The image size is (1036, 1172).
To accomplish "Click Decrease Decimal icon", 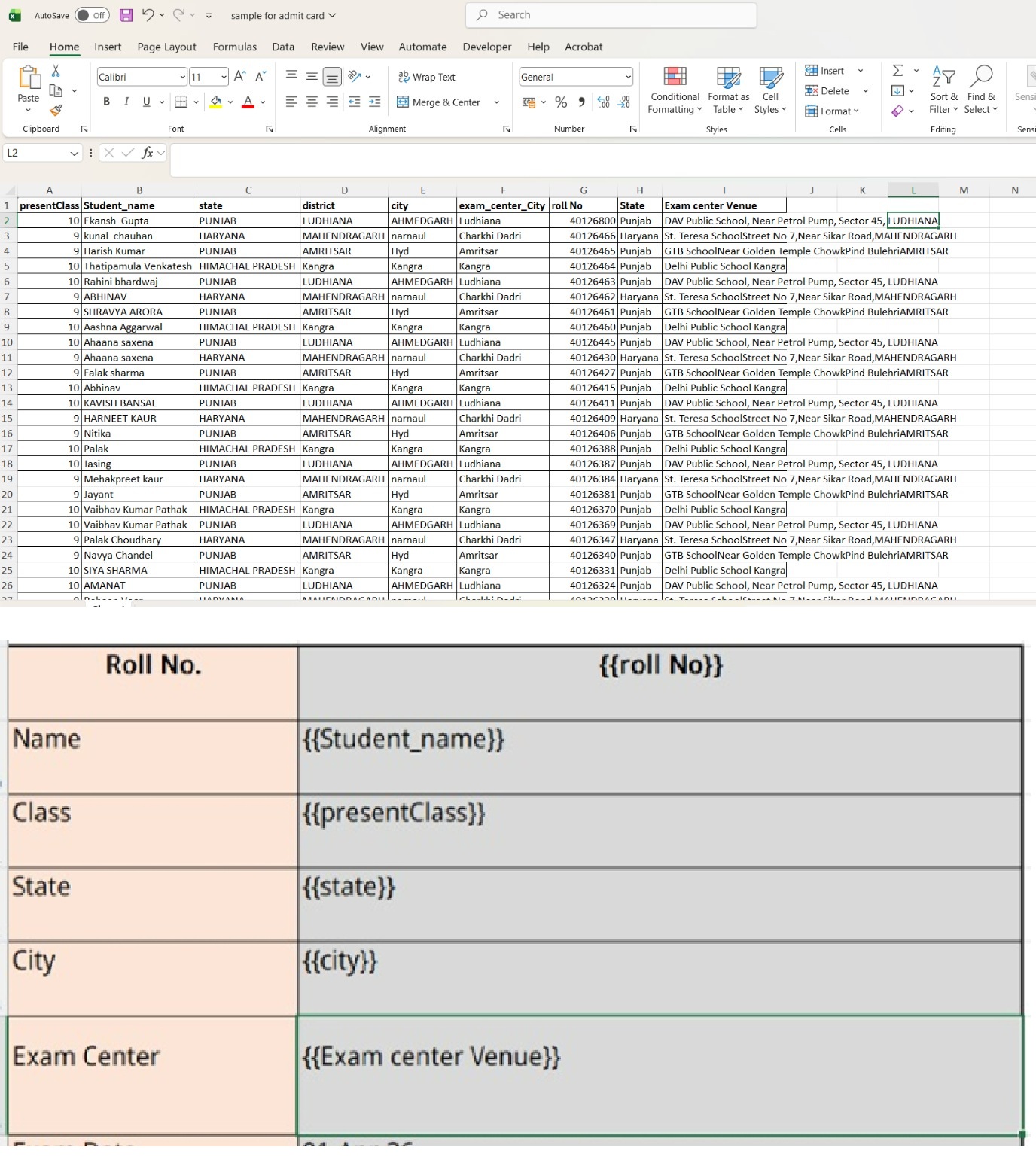I will (624, 102).
